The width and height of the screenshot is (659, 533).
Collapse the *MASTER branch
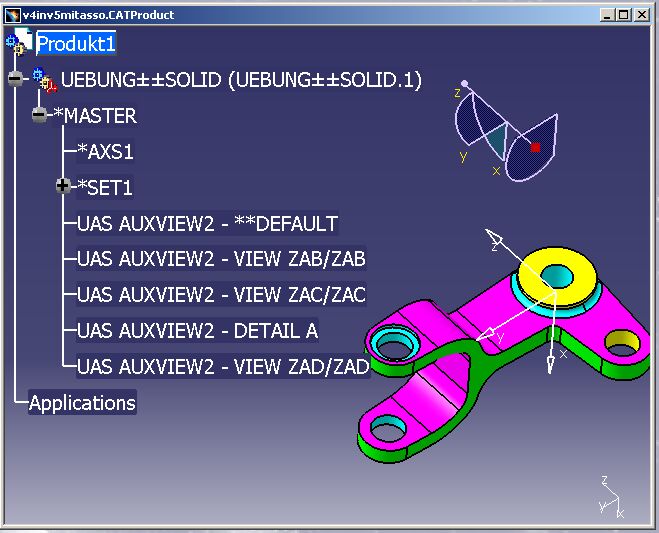pyautogui.click(x=40, y=114)
